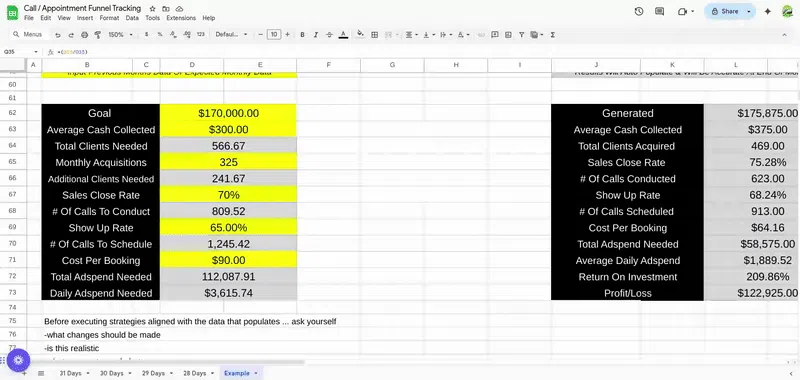Open the Functions sigma icon
Viewport: 800px width, 380px height.
tap(553, 35)
